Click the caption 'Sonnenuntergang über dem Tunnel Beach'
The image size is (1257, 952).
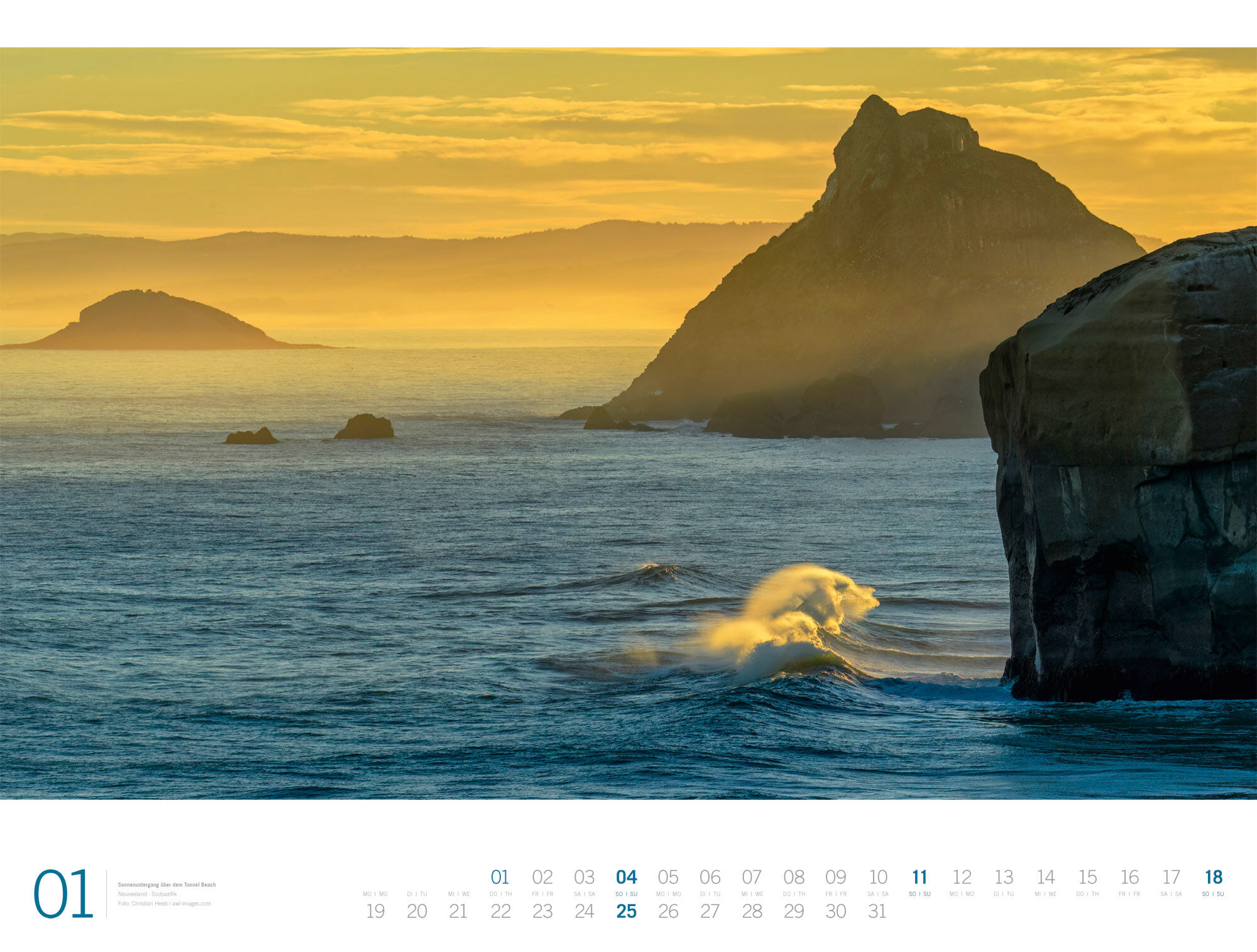(x=167, y=884)
